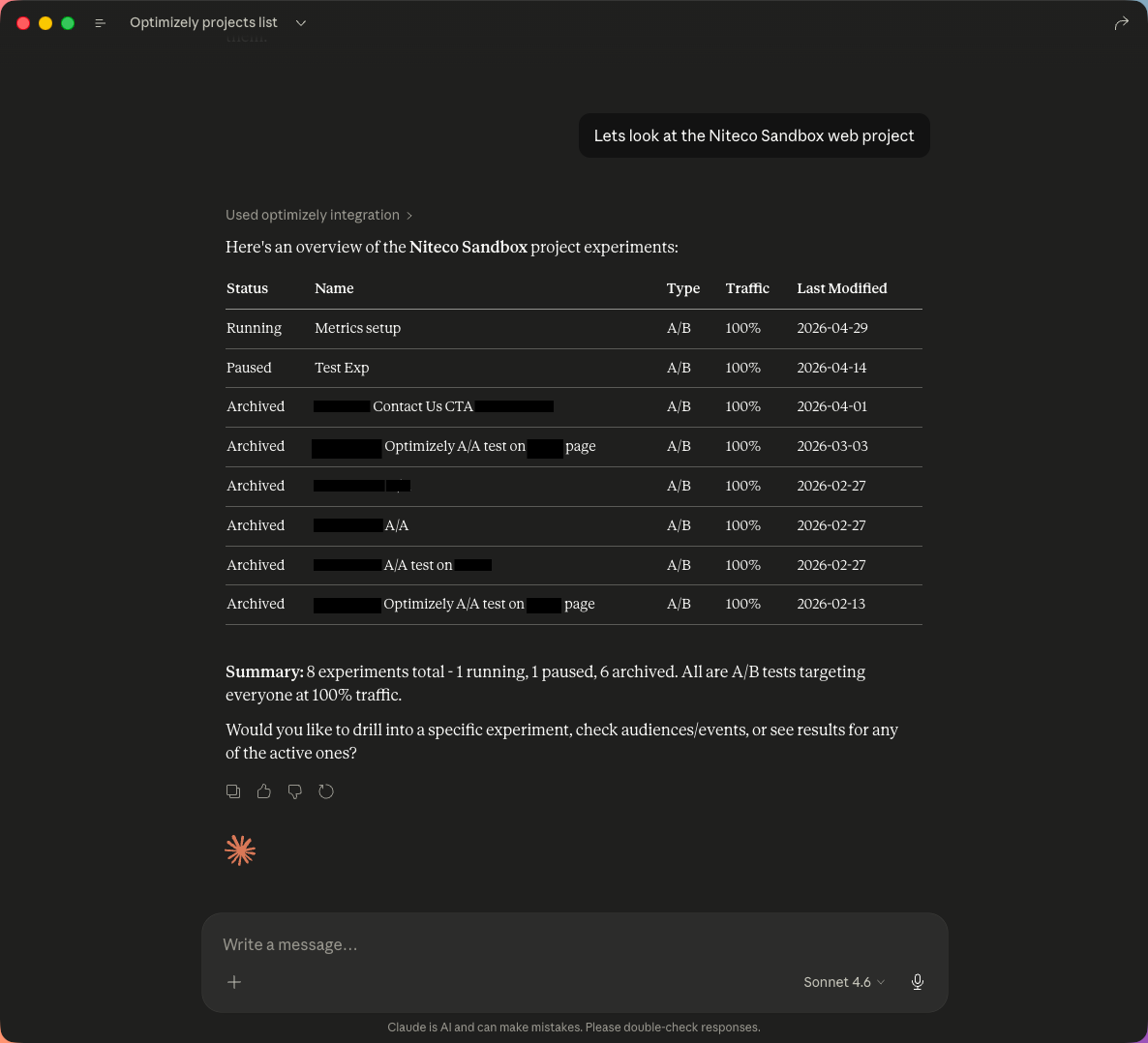Select the Metrics setup experiment name
1148x1043 pixels.
pyautogui.click(x=357, y=328)
